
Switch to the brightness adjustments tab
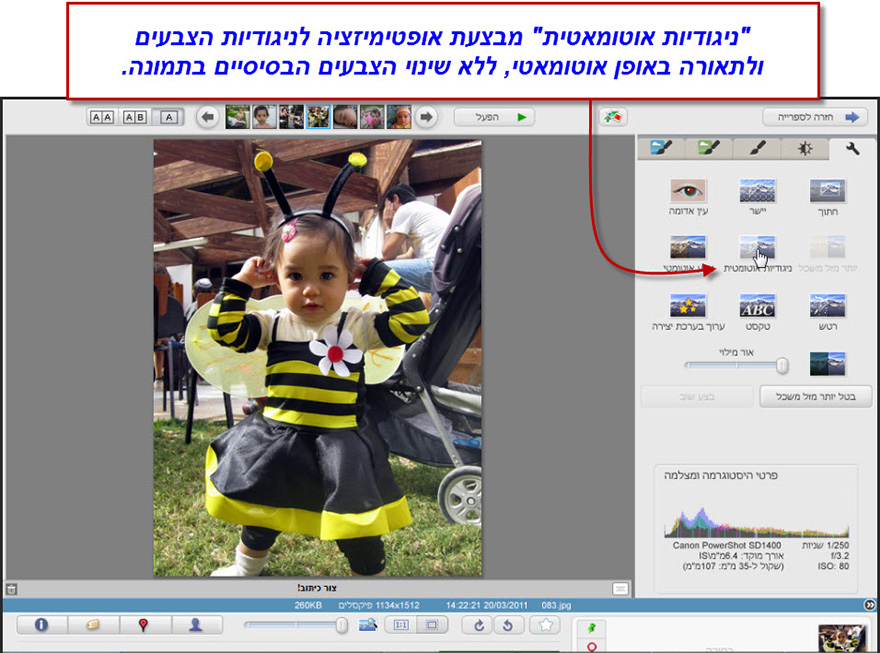click(806, 148)
